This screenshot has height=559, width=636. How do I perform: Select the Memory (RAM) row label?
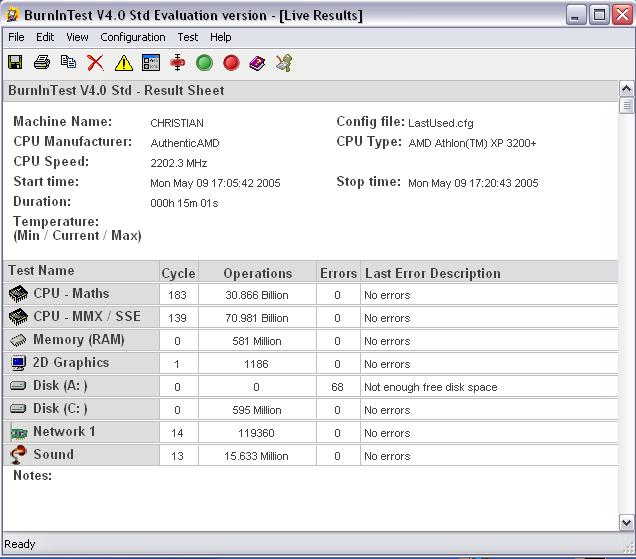79,340
